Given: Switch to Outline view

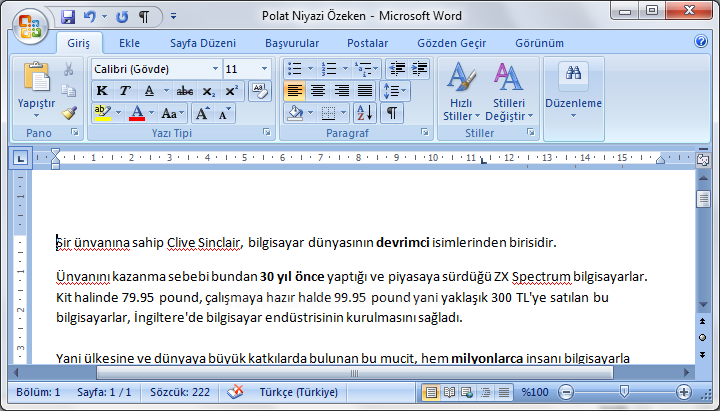Looking at the screenshot, I should click(x=485, y=393).
